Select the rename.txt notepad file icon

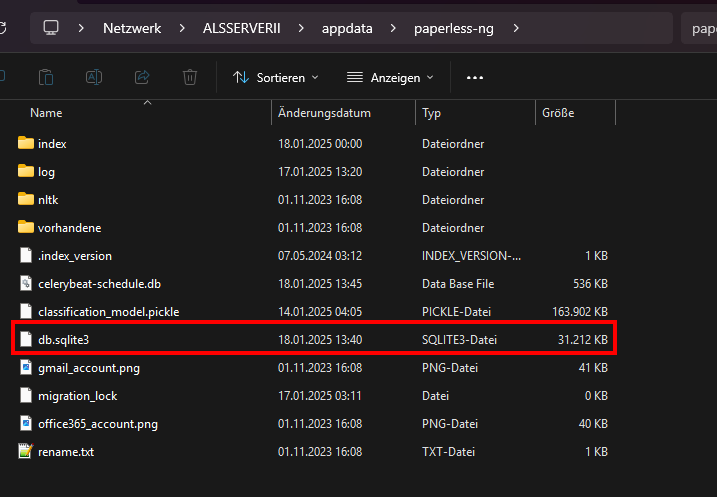26,451
